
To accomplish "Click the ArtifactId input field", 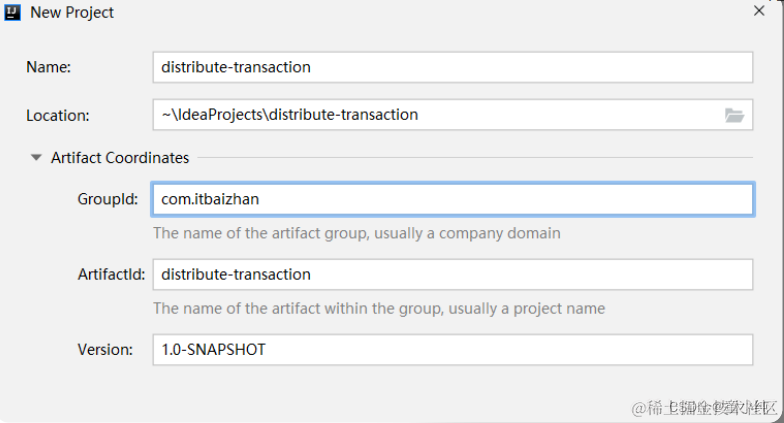I will pos(452,274).
